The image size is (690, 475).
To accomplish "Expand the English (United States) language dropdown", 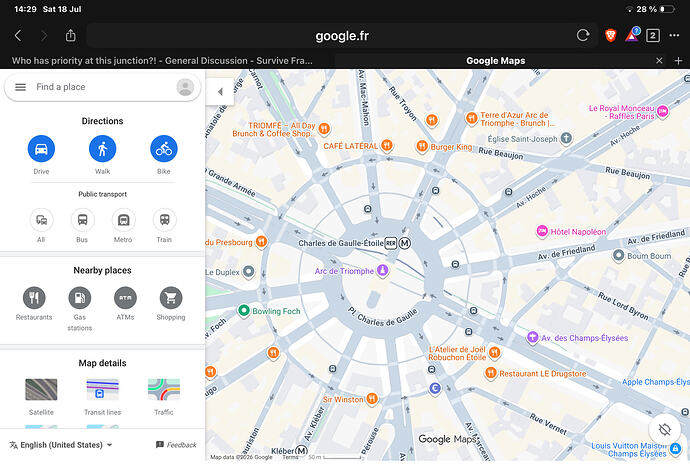I will tap(61, 445).
